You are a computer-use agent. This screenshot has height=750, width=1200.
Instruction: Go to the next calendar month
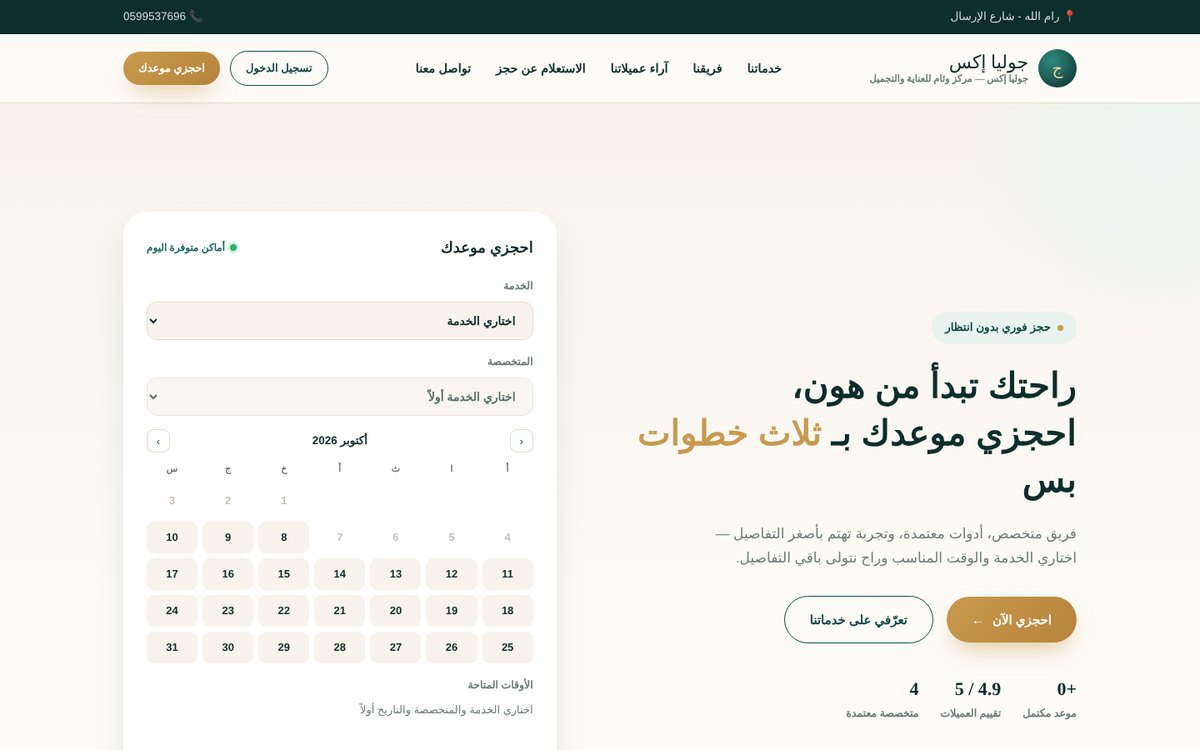[158, 441]
